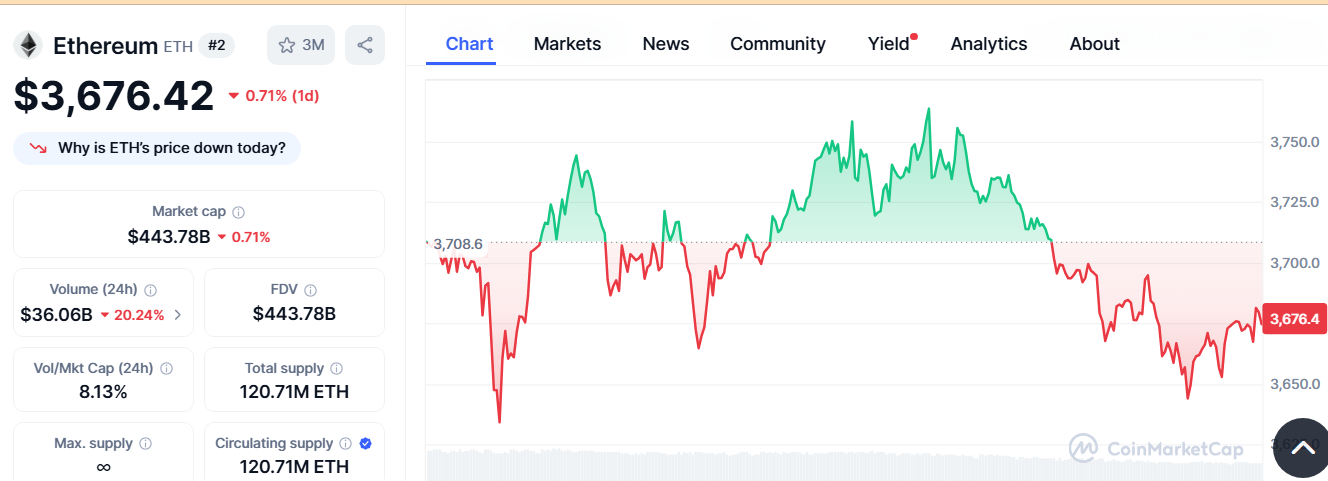The image size is (1328, 481).
Task: Click the ETH ticker symbol text
Action: click(x=178, y=46)
